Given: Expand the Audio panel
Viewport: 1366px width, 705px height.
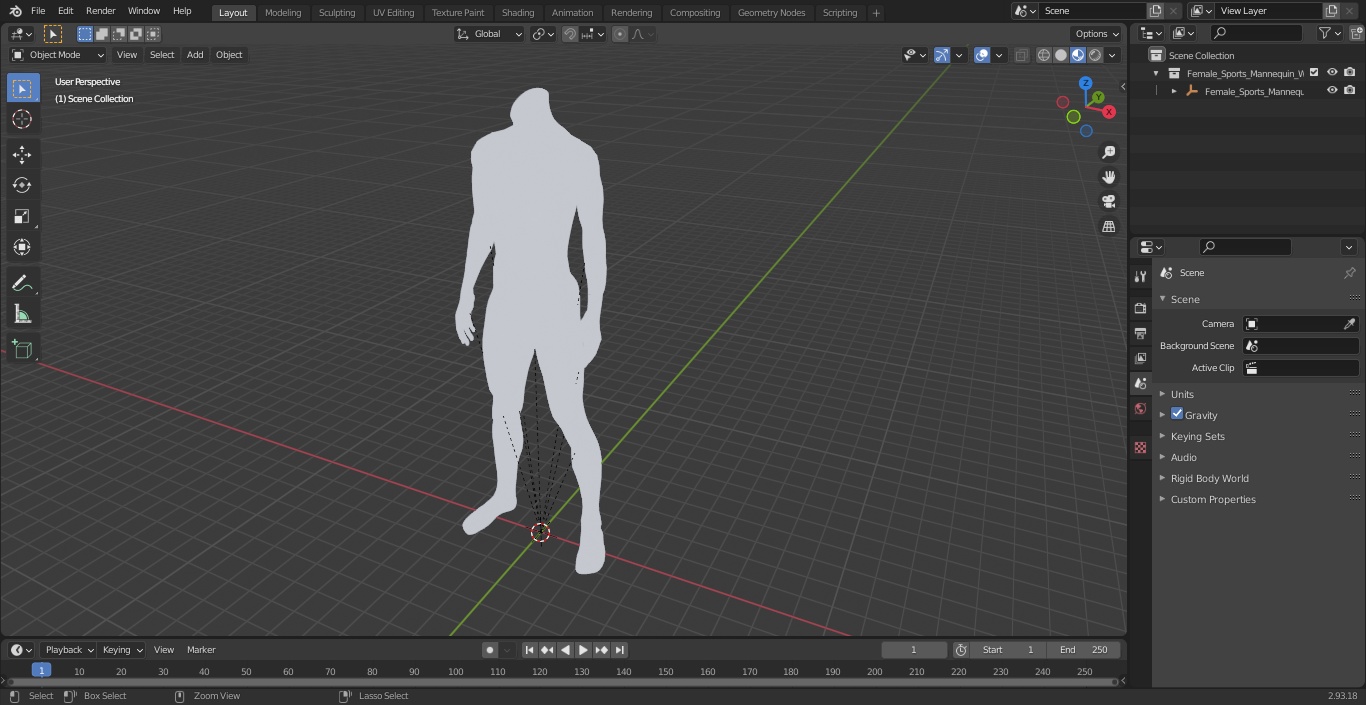Looking at the screenshot, I should [x=1184, y=457].
